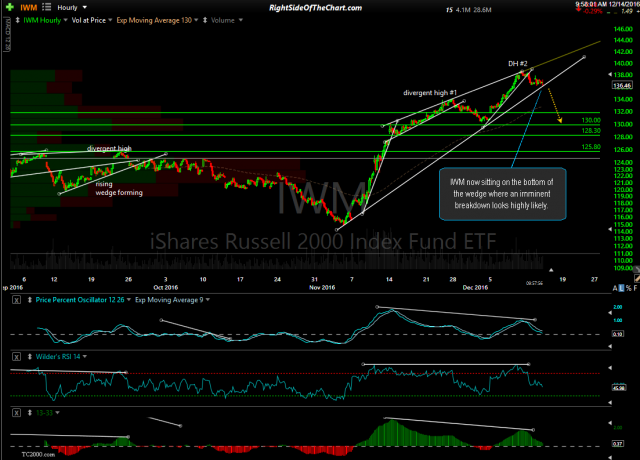The width and height of the screenshot is (640, 460).
Task: Click the move handle of Price Percent Oscillator
Action: pyautogui.click(x=29, y=300)
